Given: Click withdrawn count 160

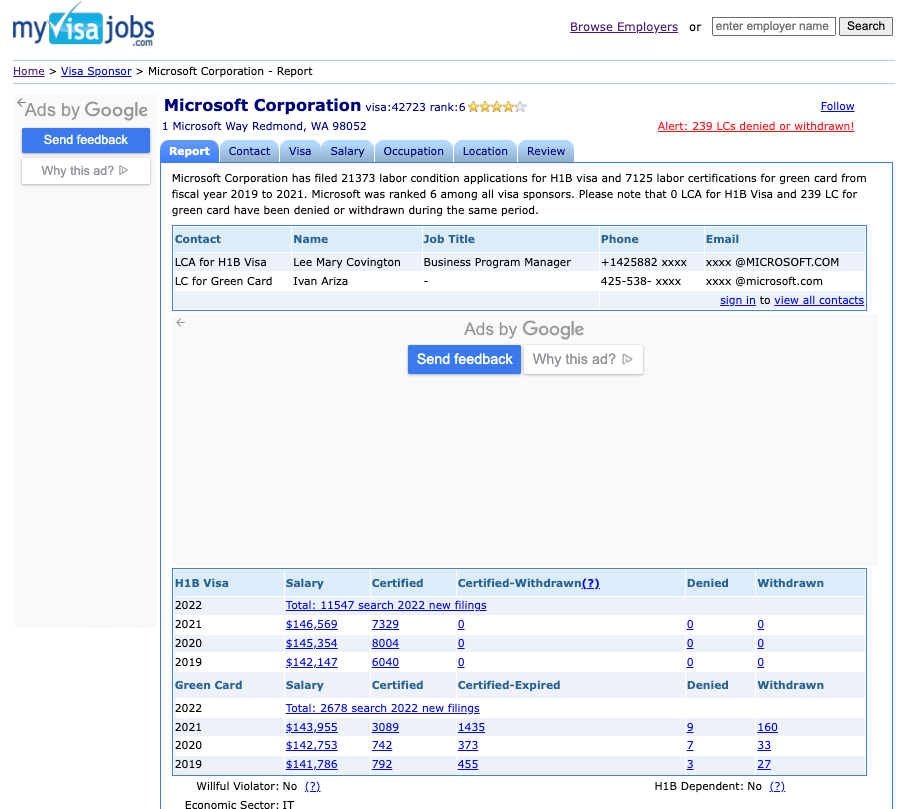Looking at the screenshot, I should point(767,727).
